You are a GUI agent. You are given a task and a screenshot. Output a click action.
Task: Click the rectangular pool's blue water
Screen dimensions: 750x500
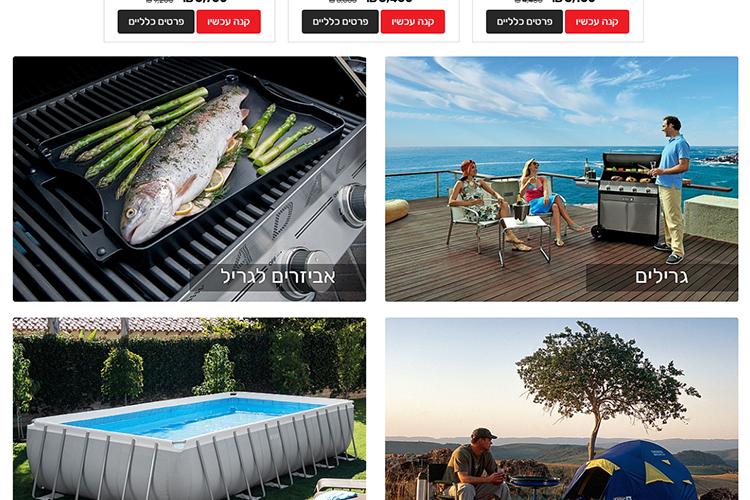(x=191, y=417)
